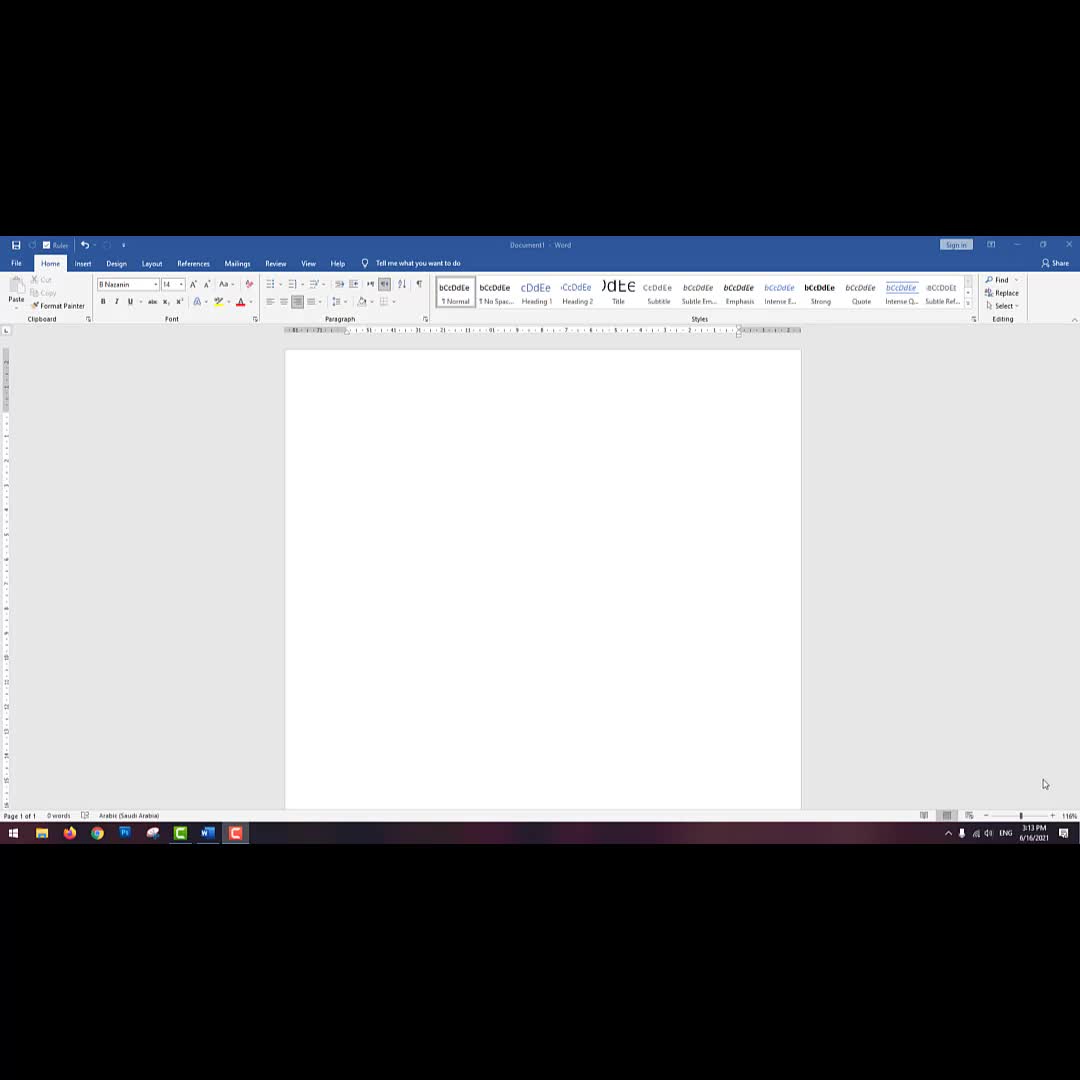
Task: Click the Undo arrow icon
Action: pyautogui.click(x=85, y=245)
